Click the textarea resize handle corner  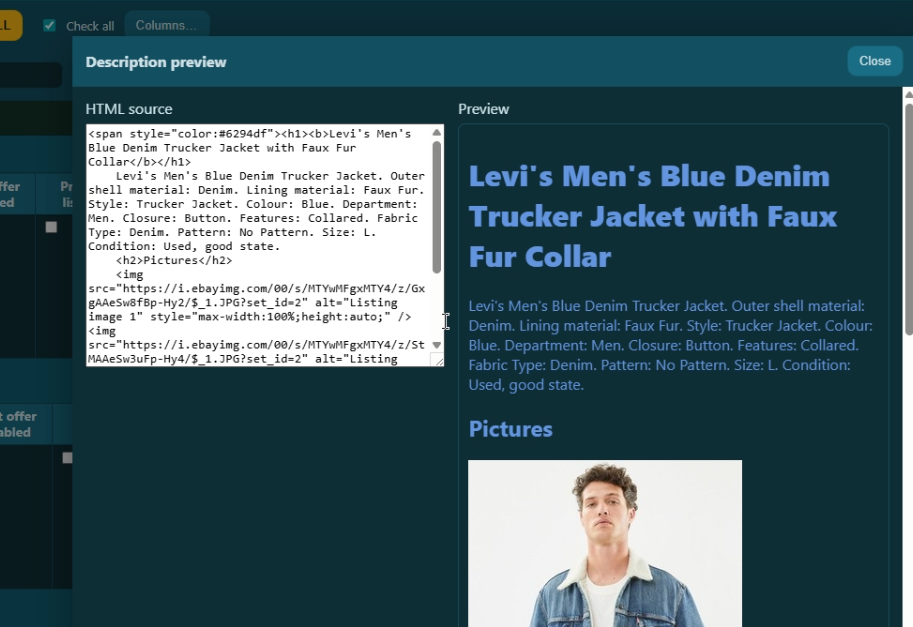tap(438, 360)
